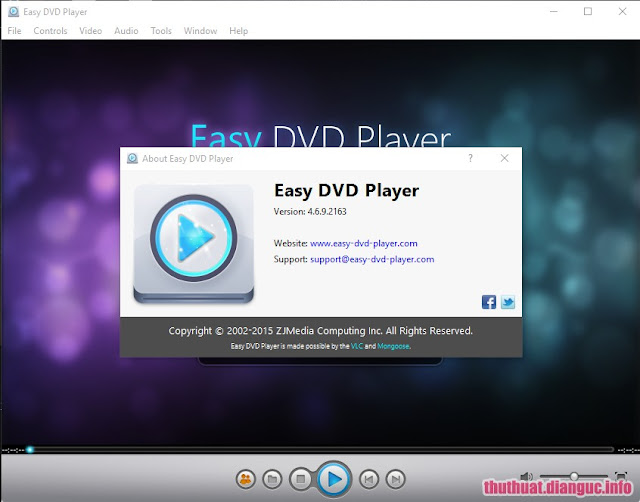Click the support@easy-dvd-player.com email link

point(372,260)
